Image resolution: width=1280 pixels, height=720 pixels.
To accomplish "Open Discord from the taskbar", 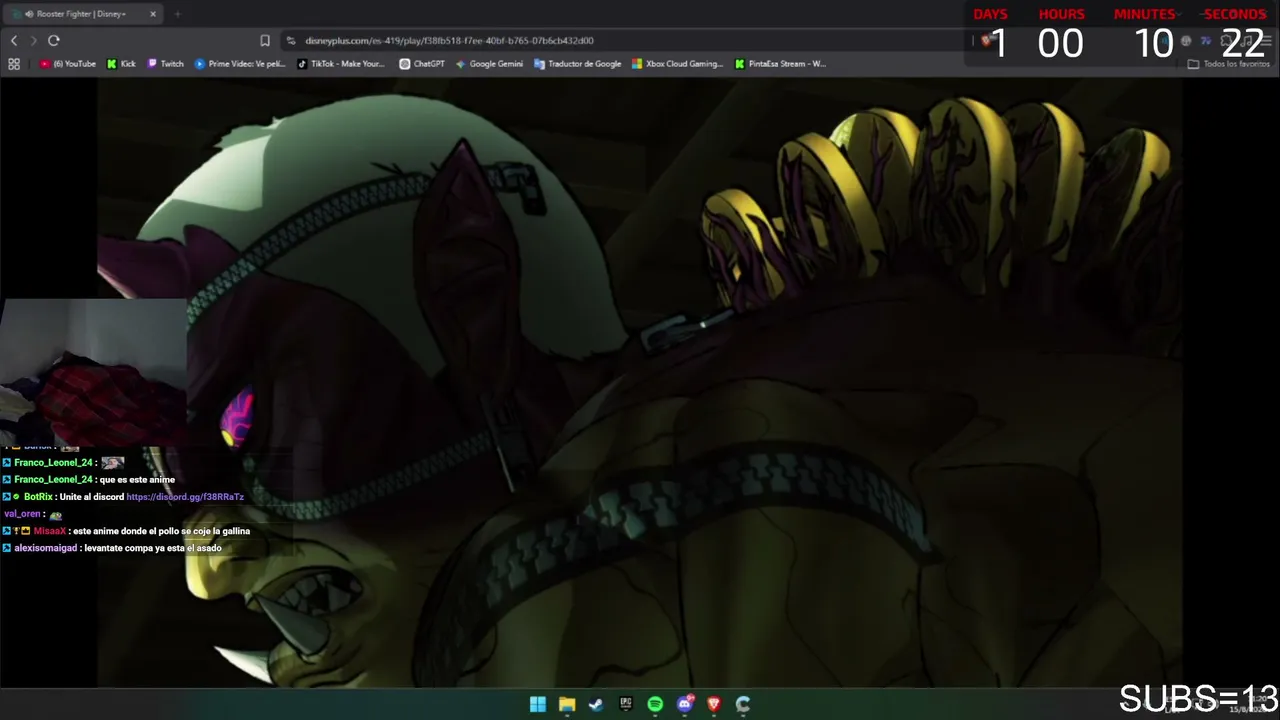I will [685, 704].
